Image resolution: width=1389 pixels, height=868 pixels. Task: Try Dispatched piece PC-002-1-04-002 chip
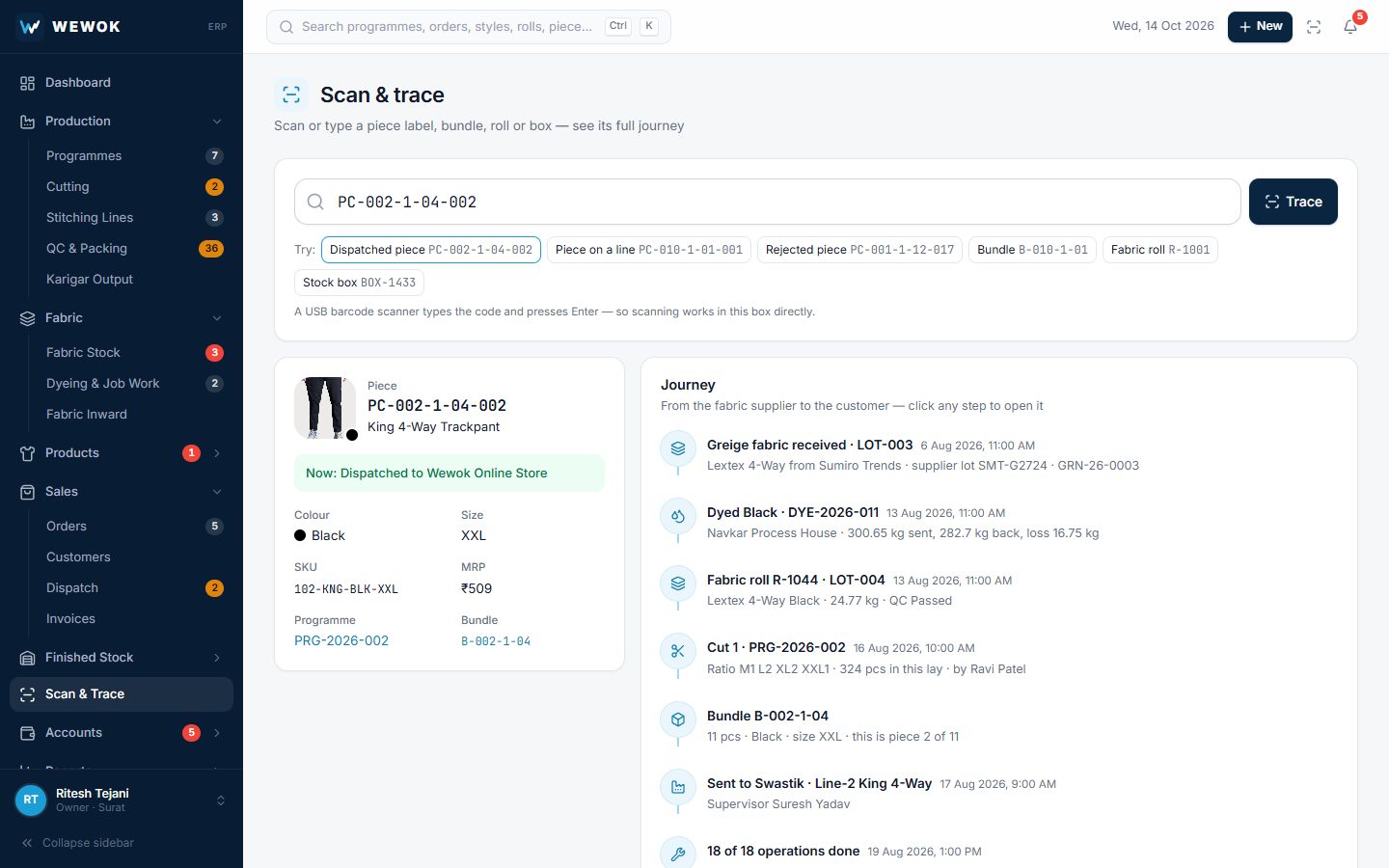click(x=431, y=250)
